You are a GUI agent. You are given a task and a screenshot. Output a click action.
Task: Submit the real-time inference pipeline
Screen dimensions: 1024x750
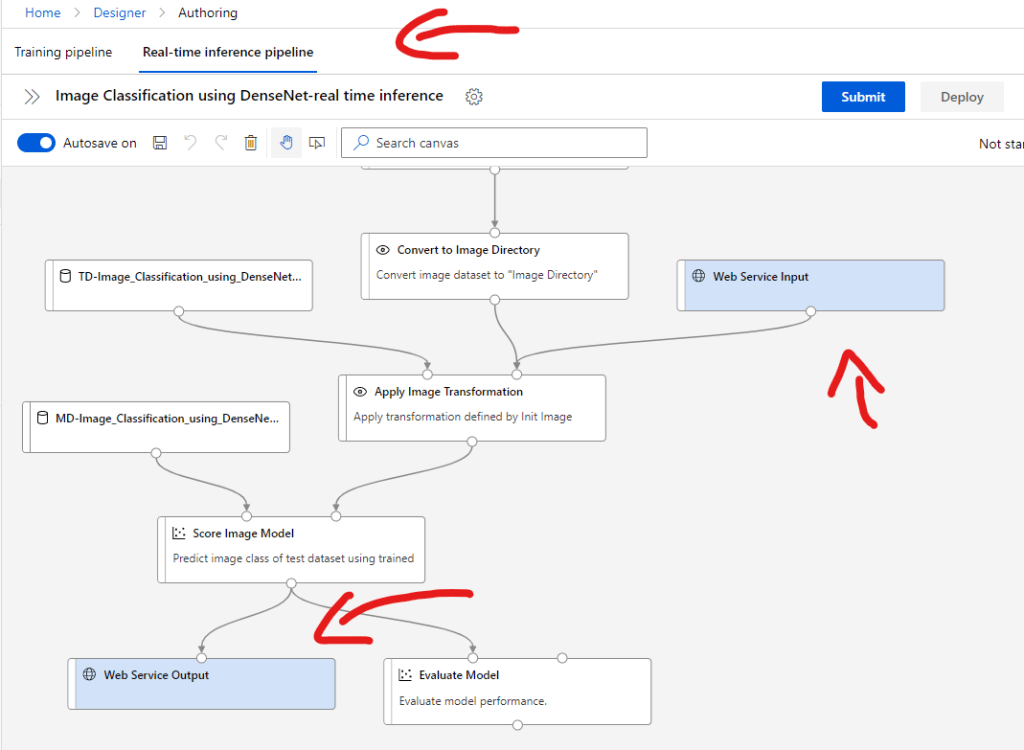(x=862, y=96)
